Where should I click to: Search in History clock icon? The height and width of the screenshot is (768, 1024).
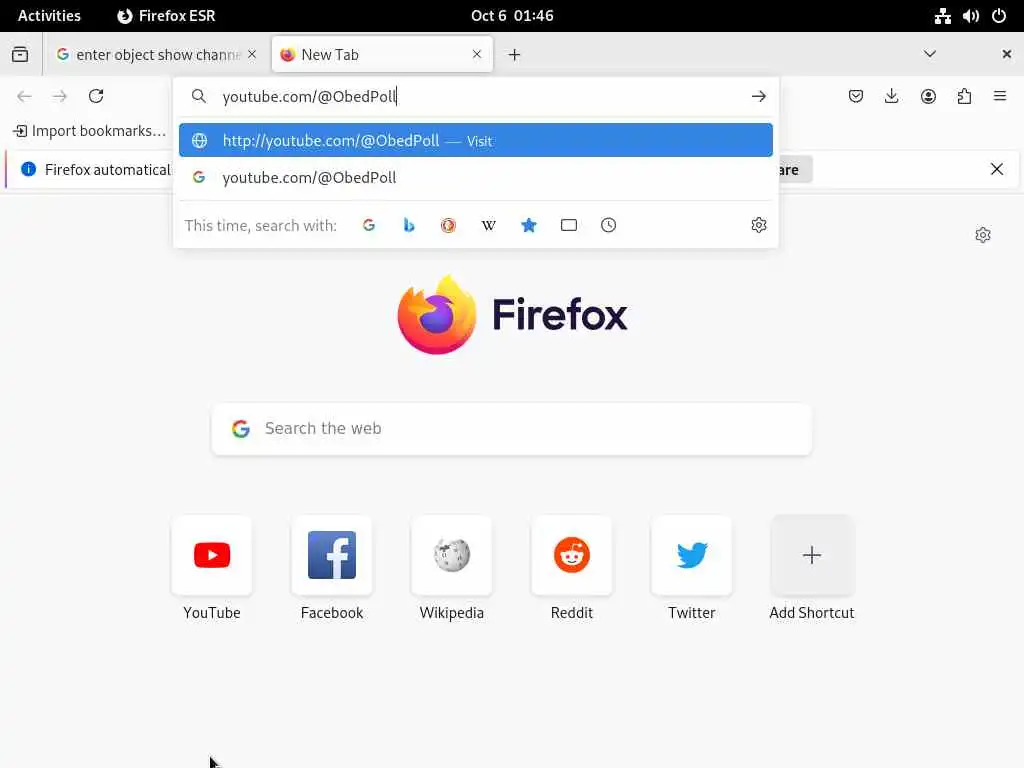(x=609, y=225)
